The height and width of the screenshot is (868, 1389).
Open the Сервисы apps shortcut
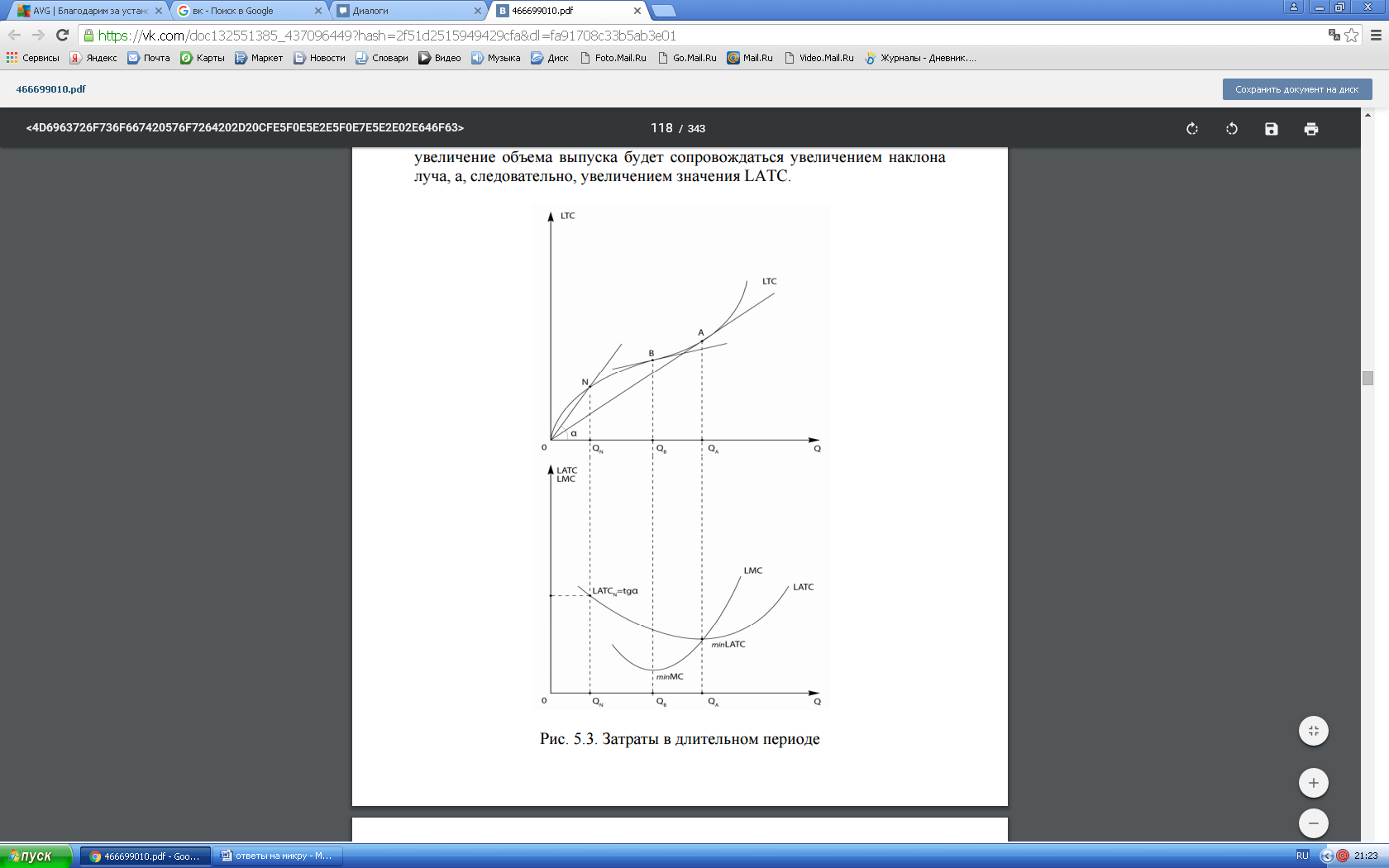pos(33,58)
